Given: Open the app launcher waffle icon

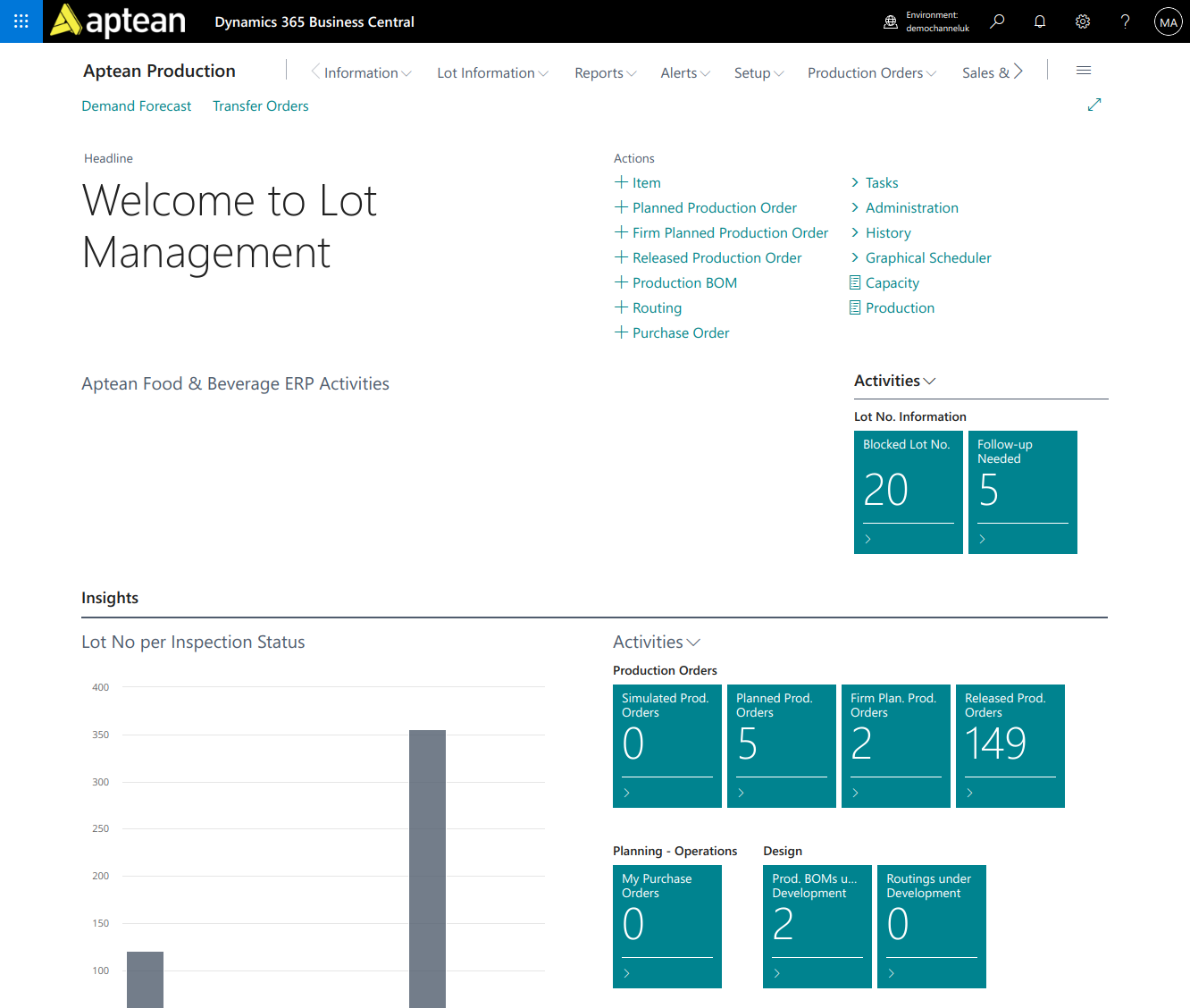Looking at the screenshot, I should [21, 21].
